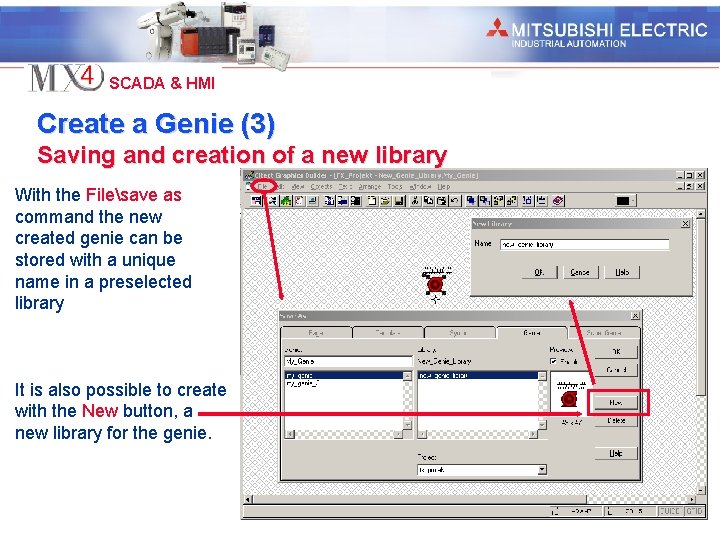The image size is (720, 540).
Task: Open the Help menu in menu bar
Action: (x=444, y=186)
